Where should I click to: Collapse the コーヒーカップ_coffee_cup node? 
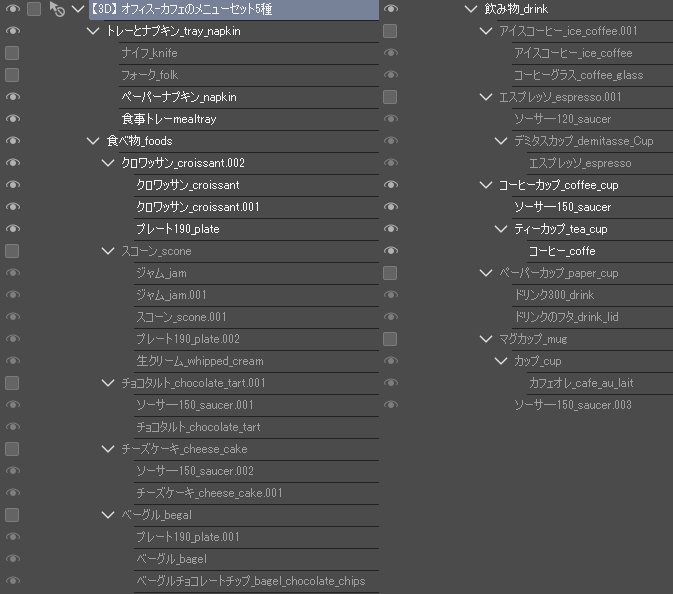486,185
